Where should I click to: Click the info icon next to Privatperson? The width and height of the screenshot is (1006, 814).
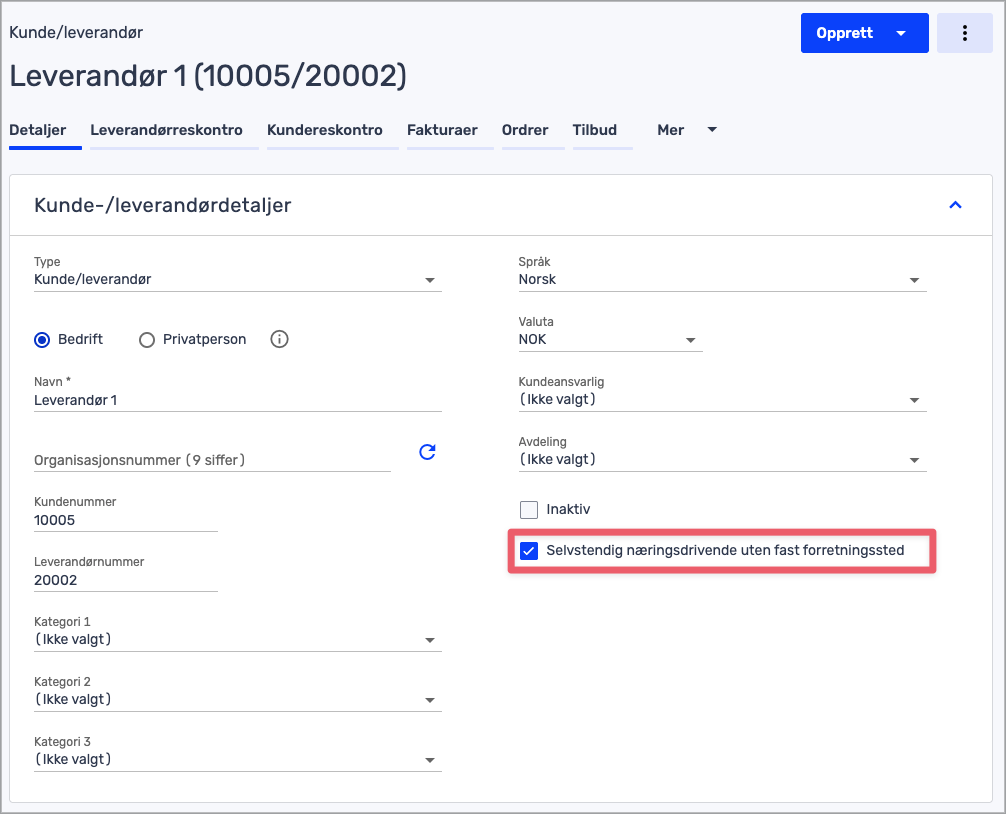pyautogui.click(x=280, y=339)
